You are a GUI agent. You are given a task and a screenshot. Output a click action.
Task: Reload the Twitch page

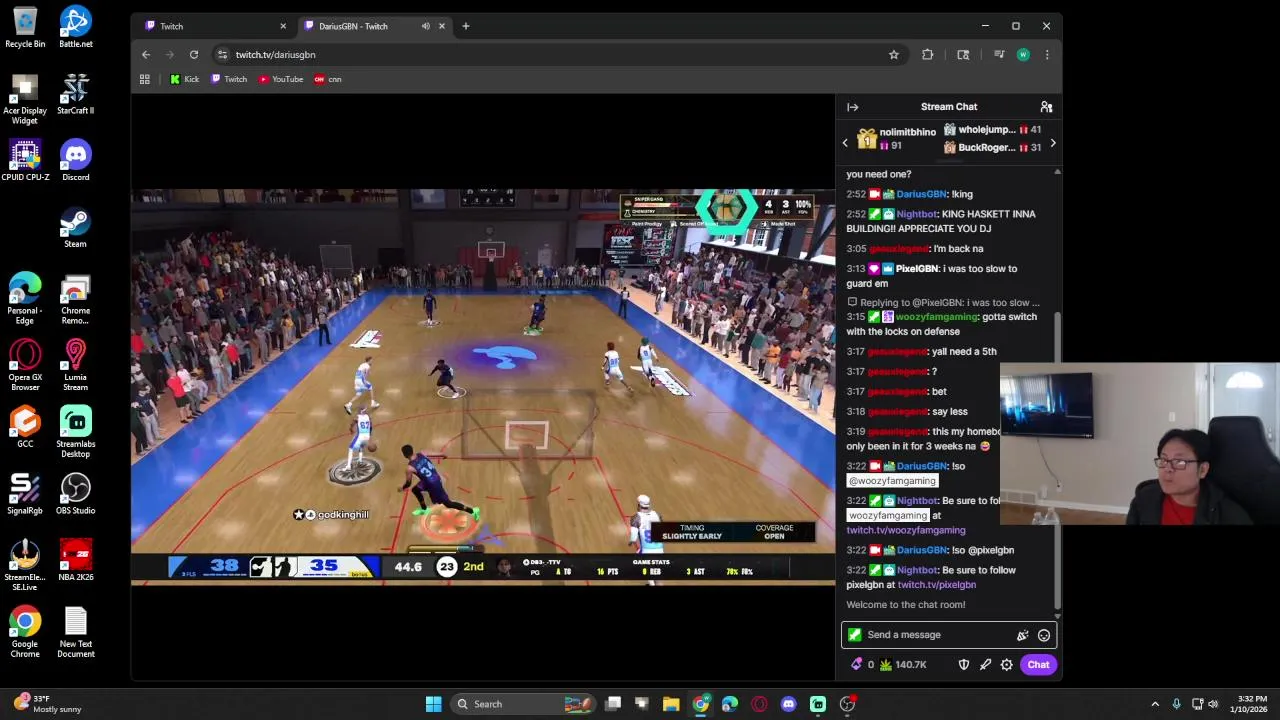click(x=194, y=55)
